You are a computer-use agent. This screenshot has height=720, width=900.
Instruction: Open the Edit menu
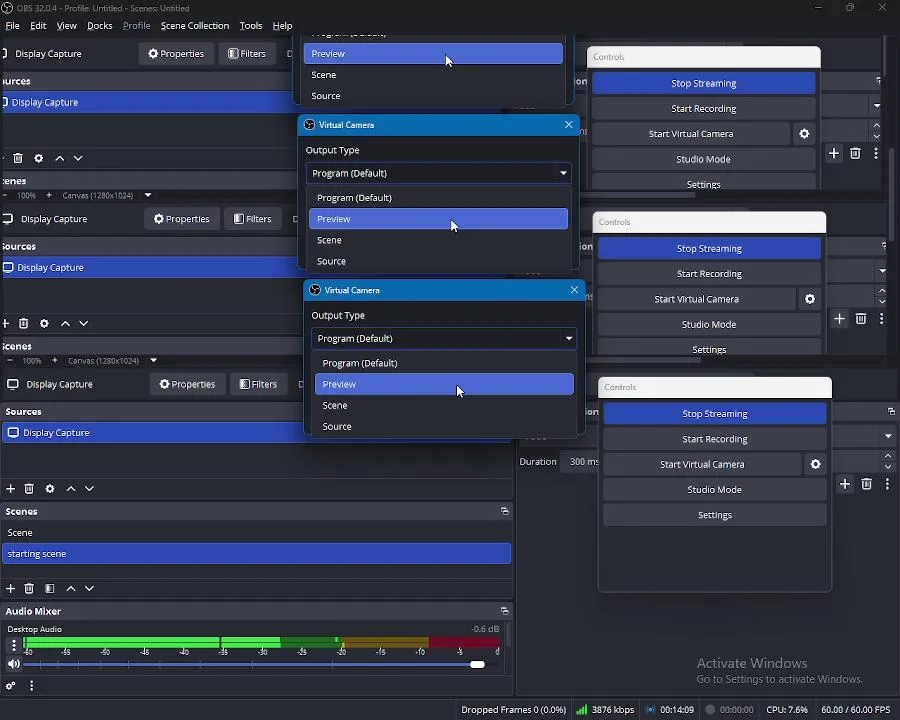38,25
